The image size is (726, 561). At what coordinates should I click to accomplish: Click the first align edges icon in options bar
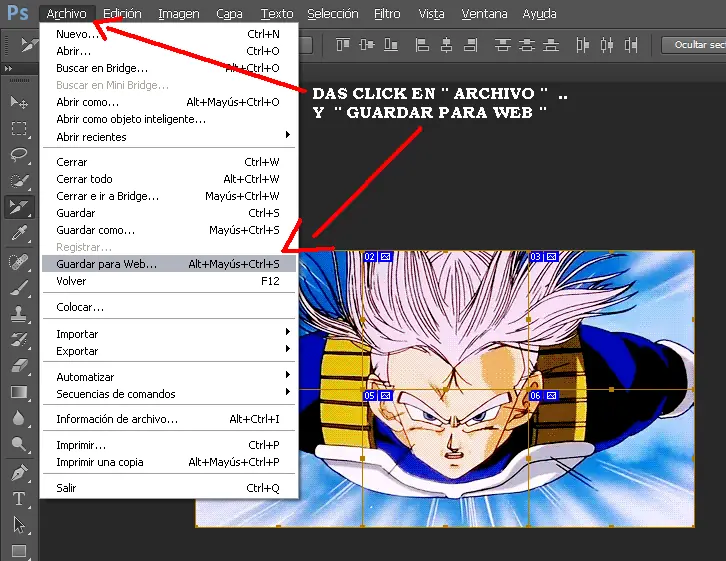[343, 45]
